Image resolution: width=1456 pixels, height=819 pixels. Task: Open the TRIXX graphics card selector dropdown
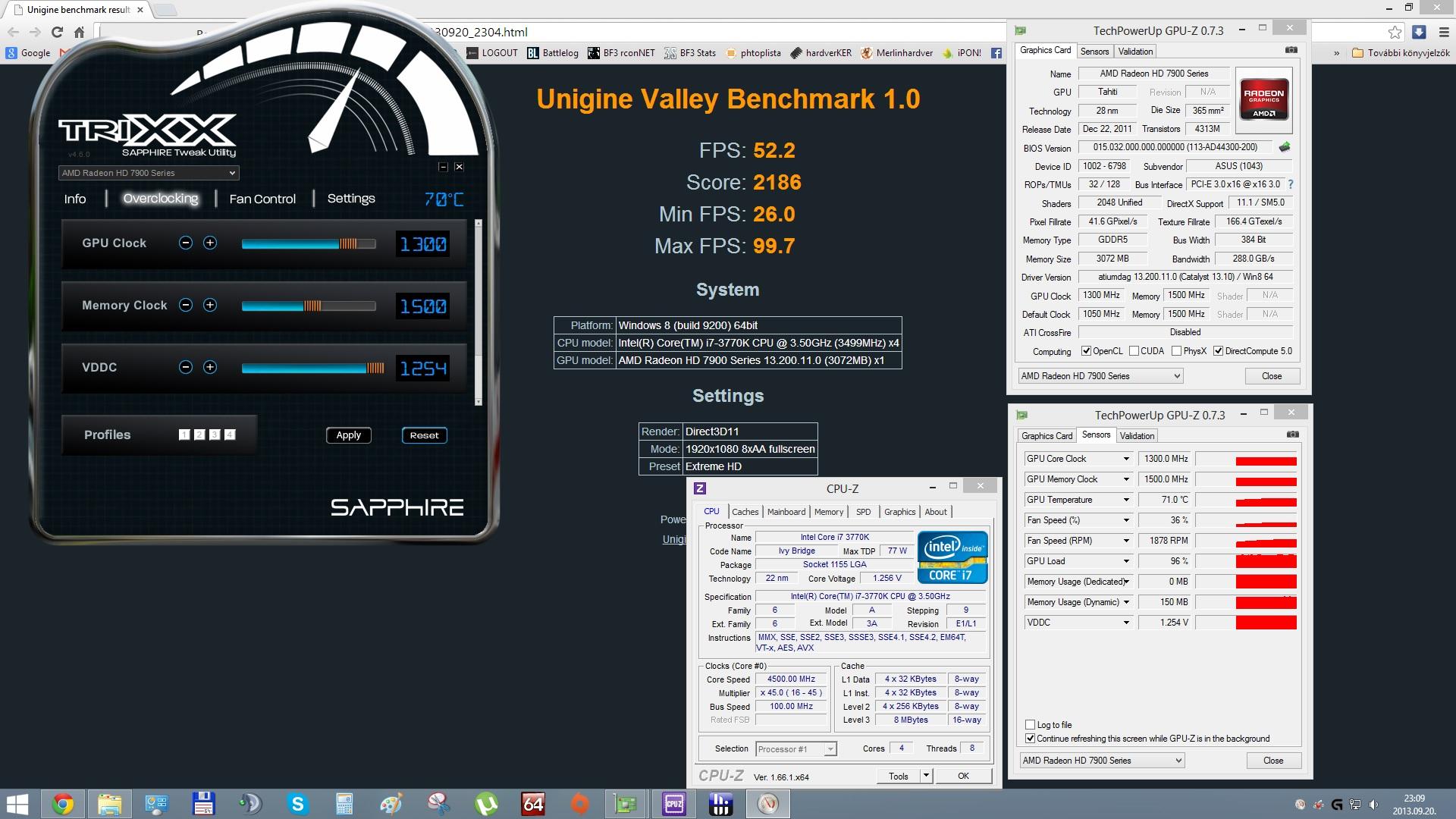click(149, 173)
